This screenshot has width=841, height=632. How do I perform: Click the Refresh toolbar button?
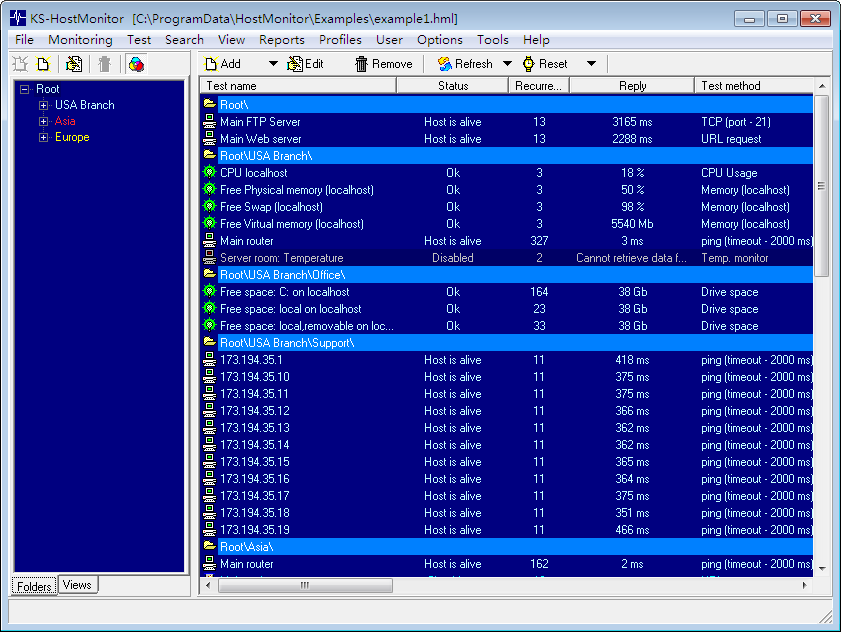(x=465, y=64)
